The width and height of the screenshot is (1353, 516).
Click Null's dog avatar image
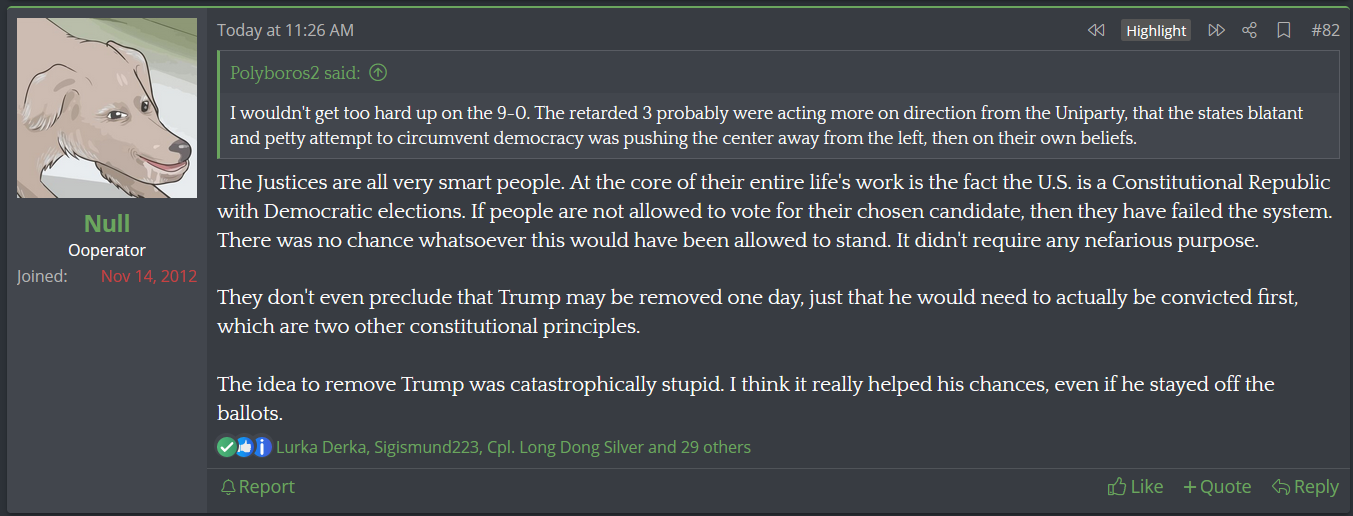(107, 108)
